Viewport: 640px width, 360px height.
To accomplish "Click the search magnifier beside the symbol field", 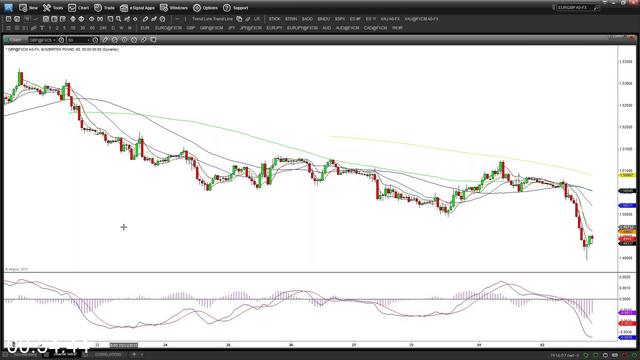I will pos(596,7).
